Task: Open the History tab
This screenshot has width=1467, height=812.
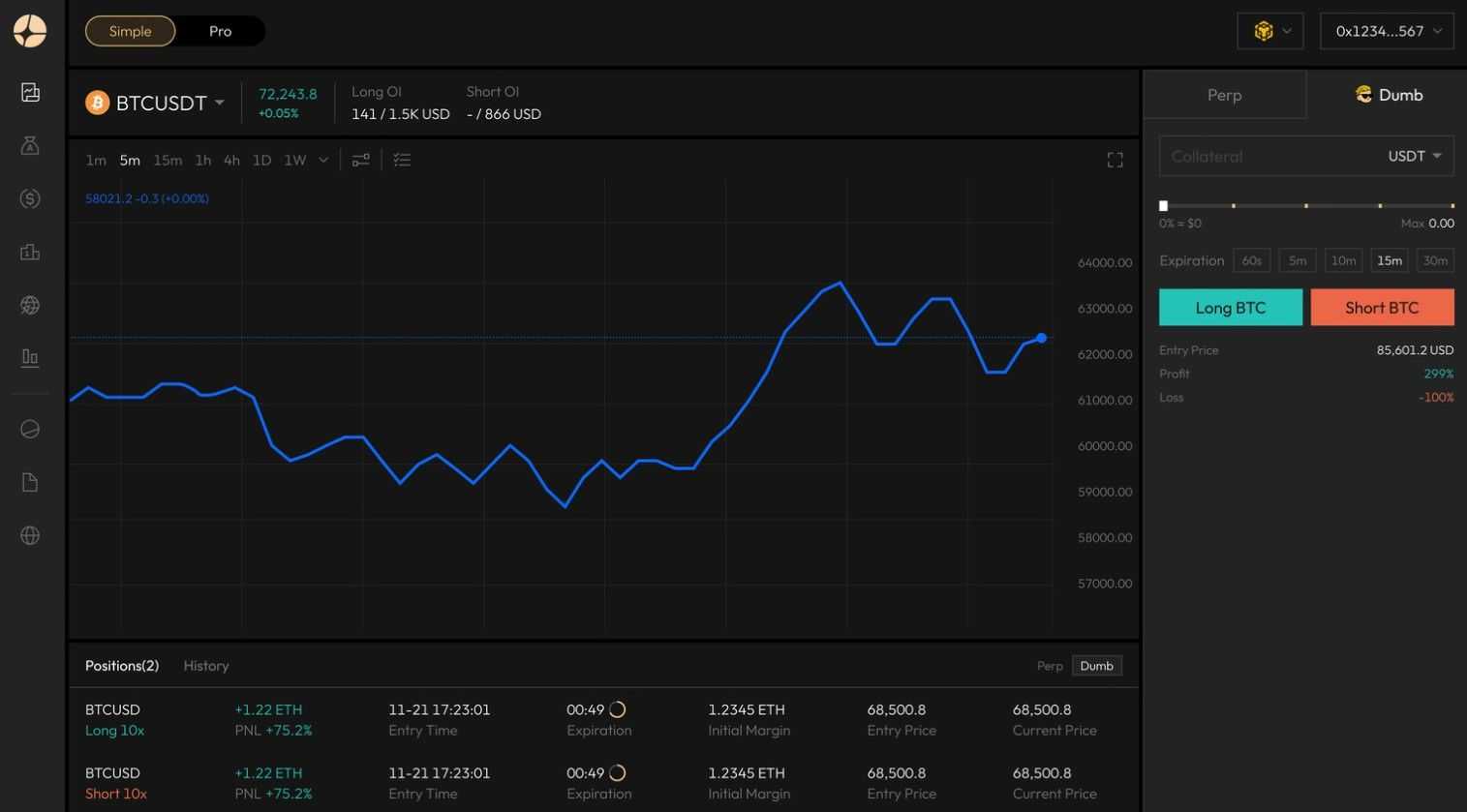Action: pos(206,666)
